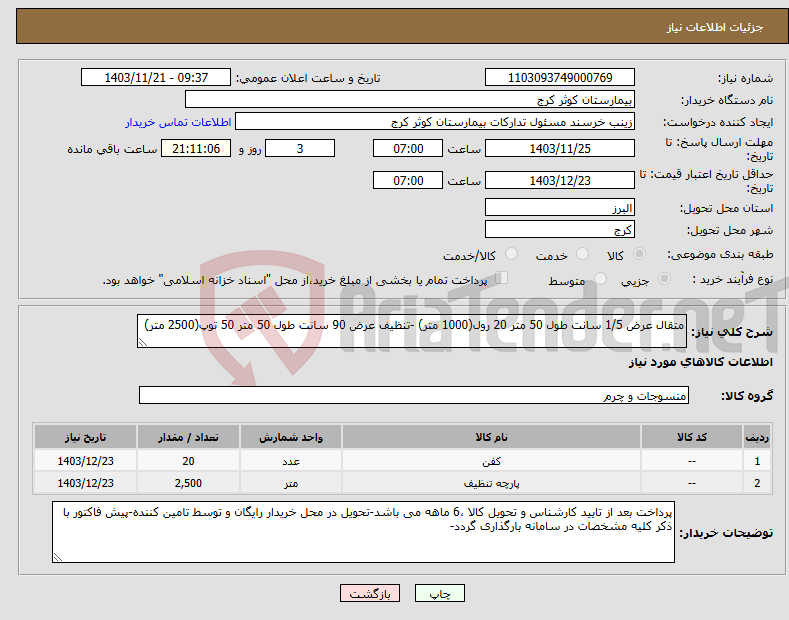Click the نام کالا column header
Viewport: 789px width, 620px height.
(x=492, y=437)
